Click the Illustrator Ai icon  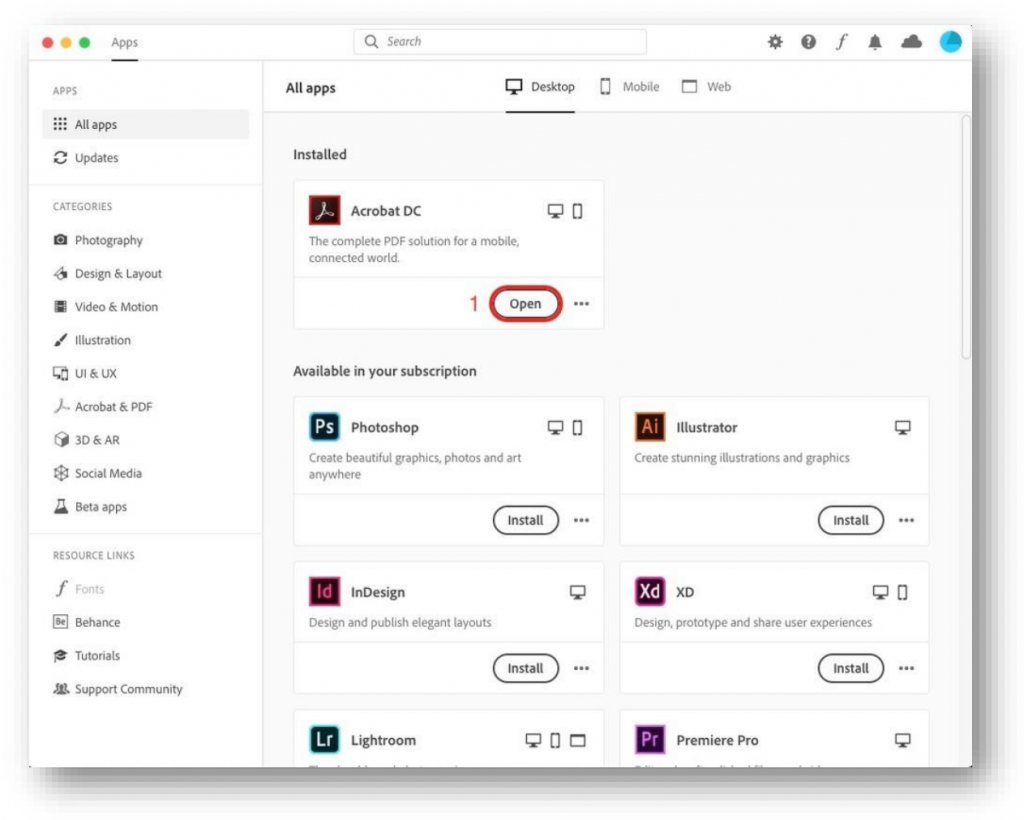[650, 427]
